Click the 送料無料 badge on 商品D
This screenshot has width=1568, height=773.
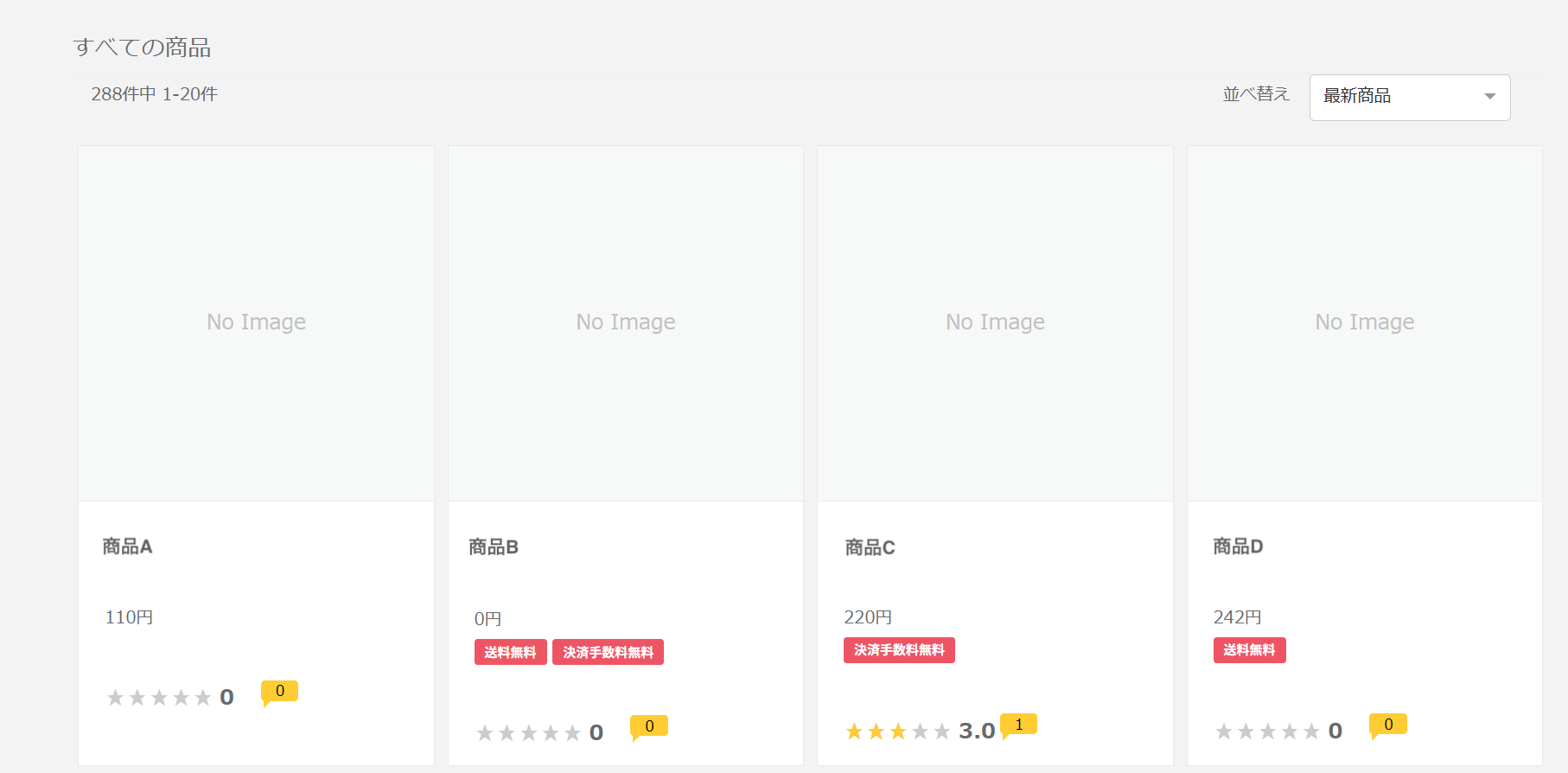coord(1249,650)
